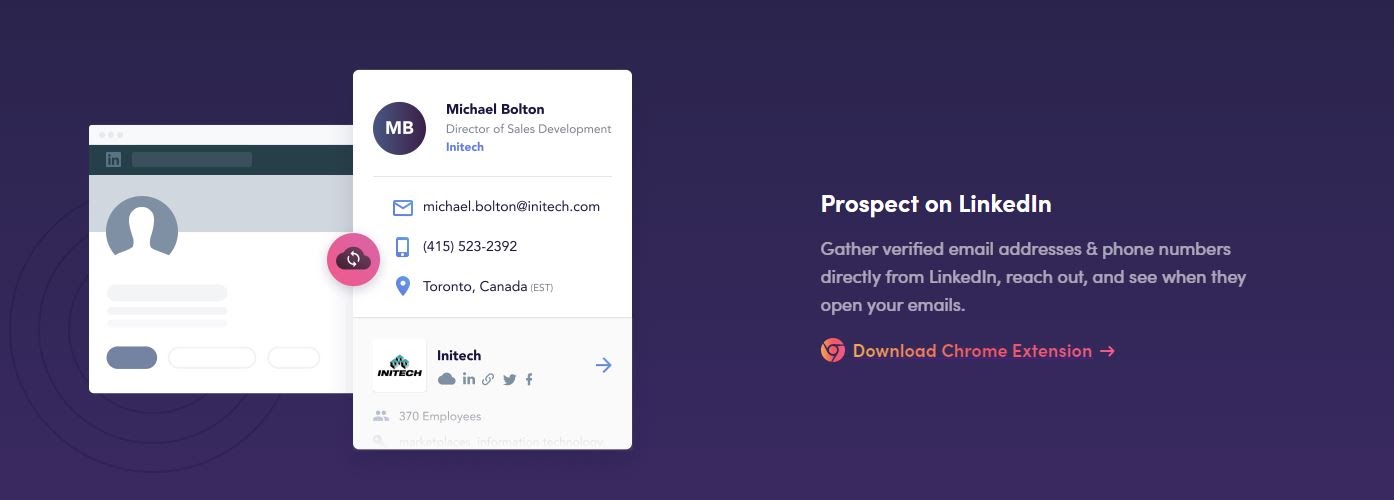Click the website link icon under Initech
The image size is (1394, 500).
(x=488, y=379)
